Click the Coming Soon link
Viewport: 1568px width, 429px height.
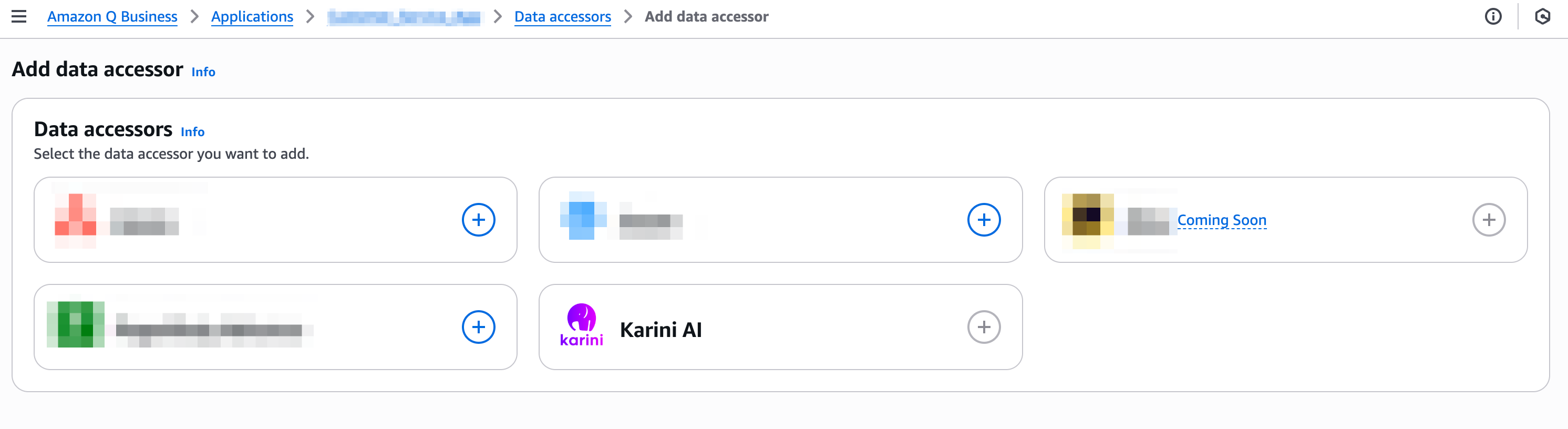pyautogui.click(x=1222, y=220)
